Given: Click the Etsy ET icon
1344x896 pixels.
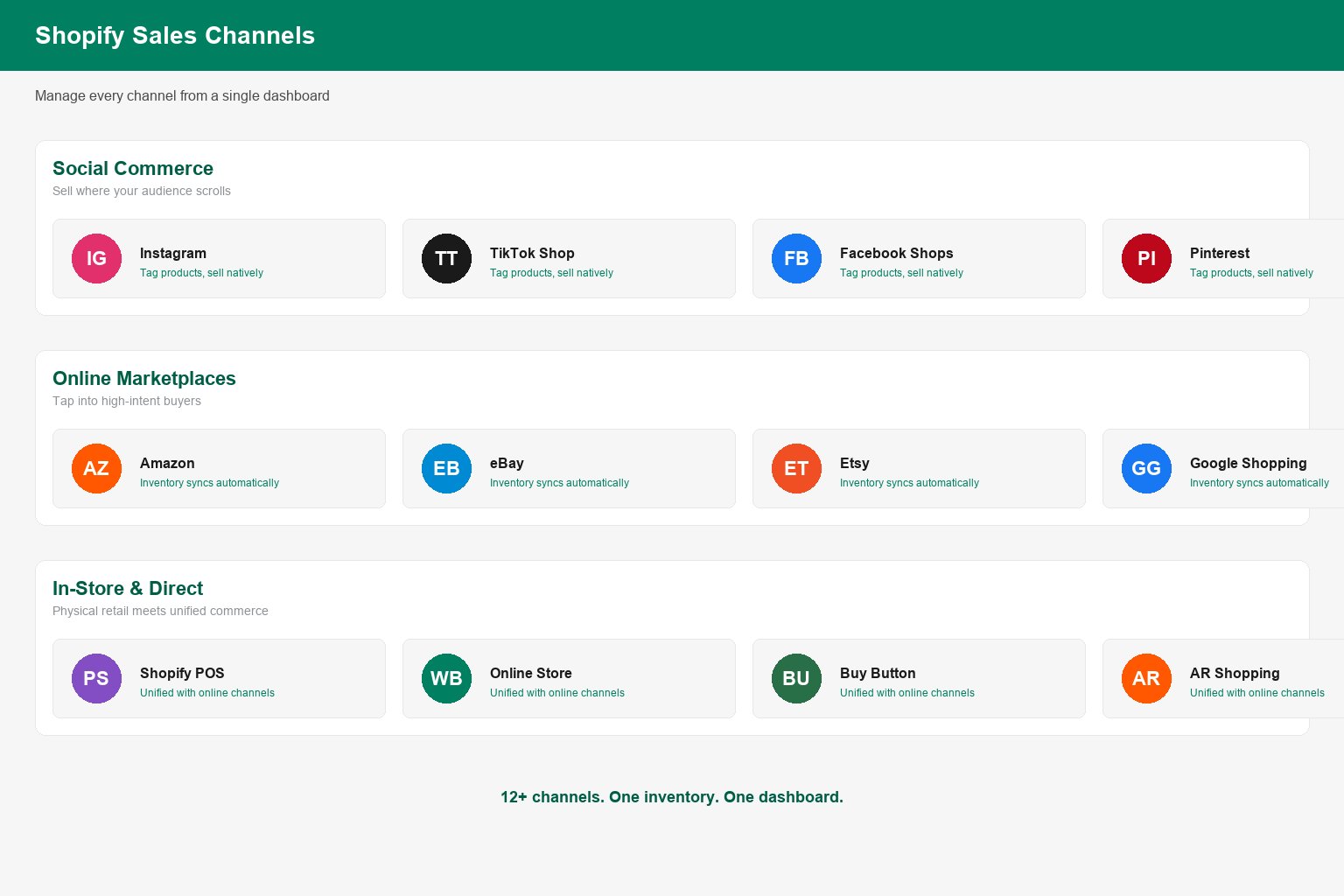Looking at the screenshot, I should pos(796,468).
